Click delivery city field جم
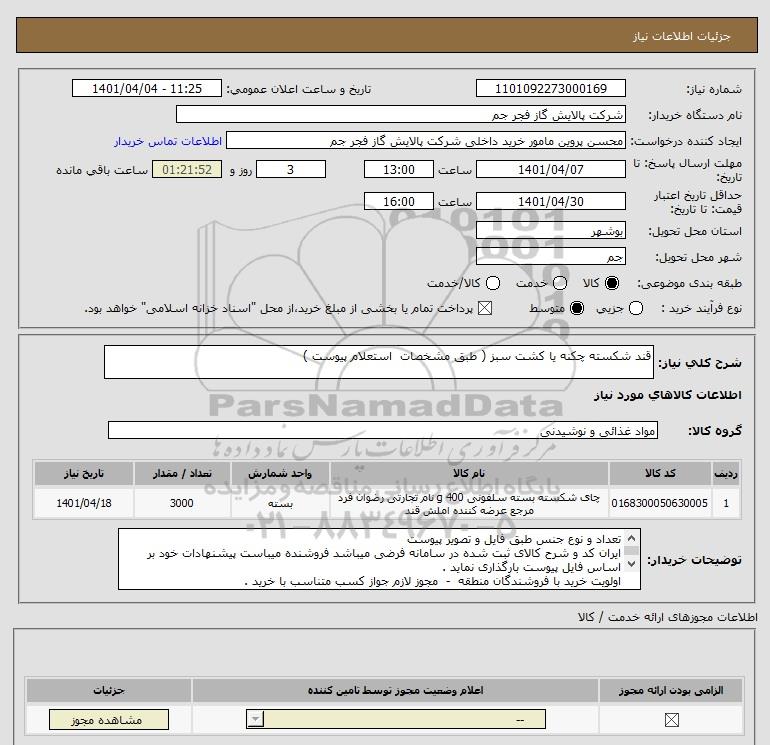770x745 pixels. click(550, 256)
